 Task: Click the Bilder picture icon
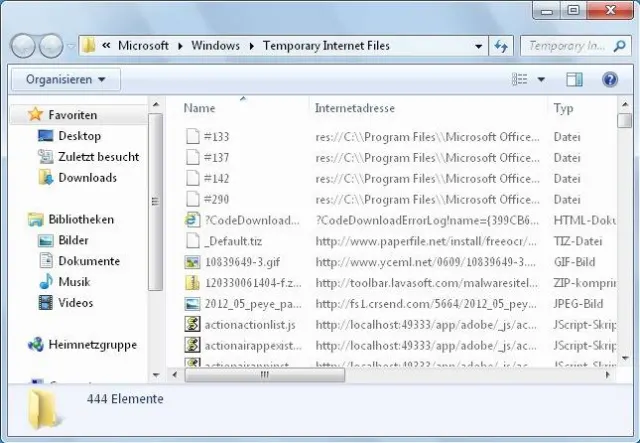tap(45, 240)
